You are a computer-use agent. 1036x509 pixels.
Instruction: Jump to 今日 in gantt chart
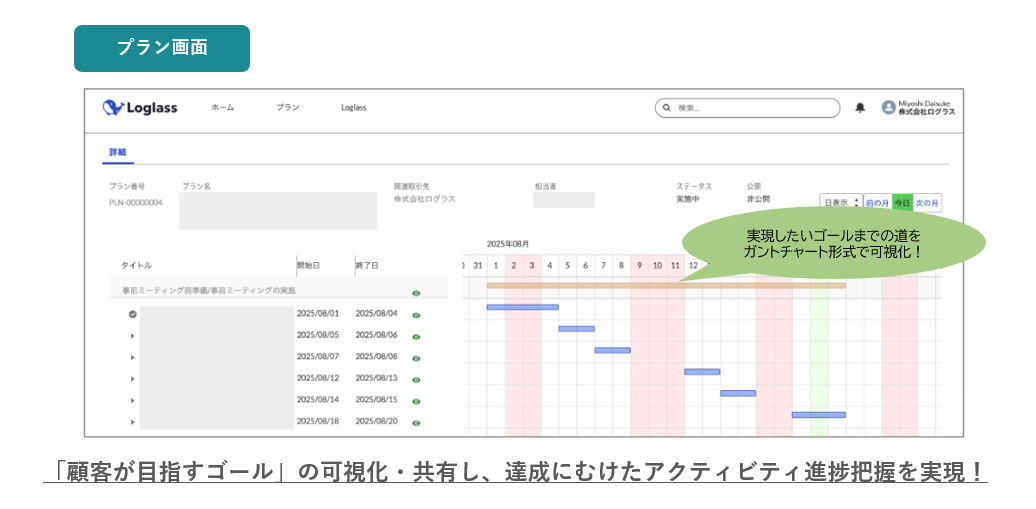point(902,202)
